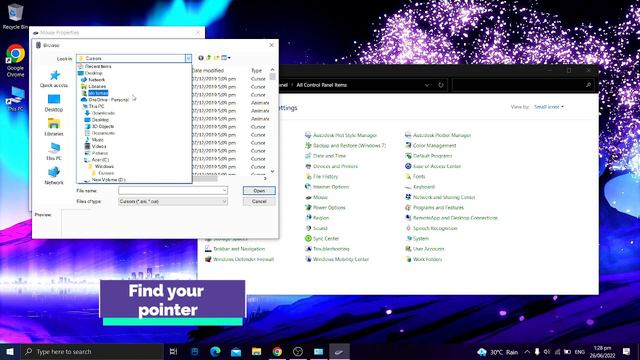Choose Music in Look in list
The width and height of the screenshot is (640, 360).
[x=98, y=140]
